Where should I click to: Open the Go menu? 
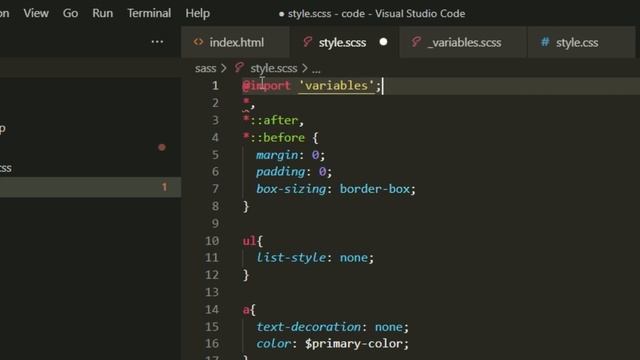pos(70,13)
